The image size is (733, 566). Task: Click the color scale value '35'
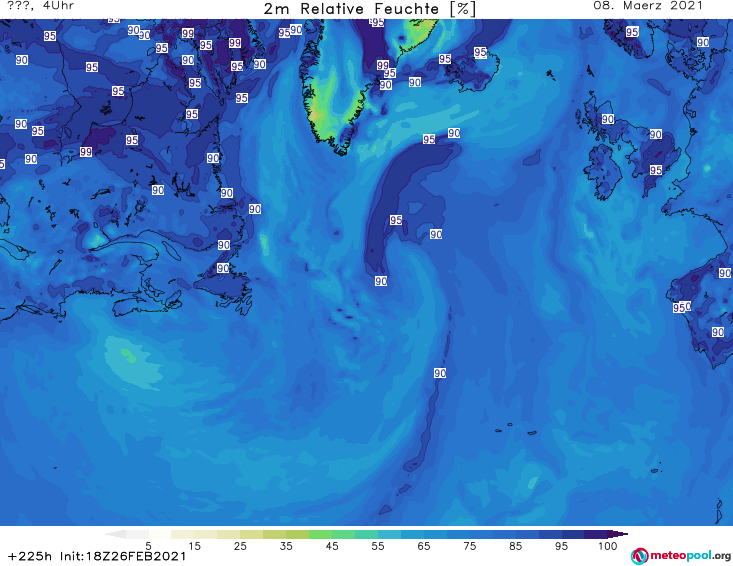coord(286,546)
